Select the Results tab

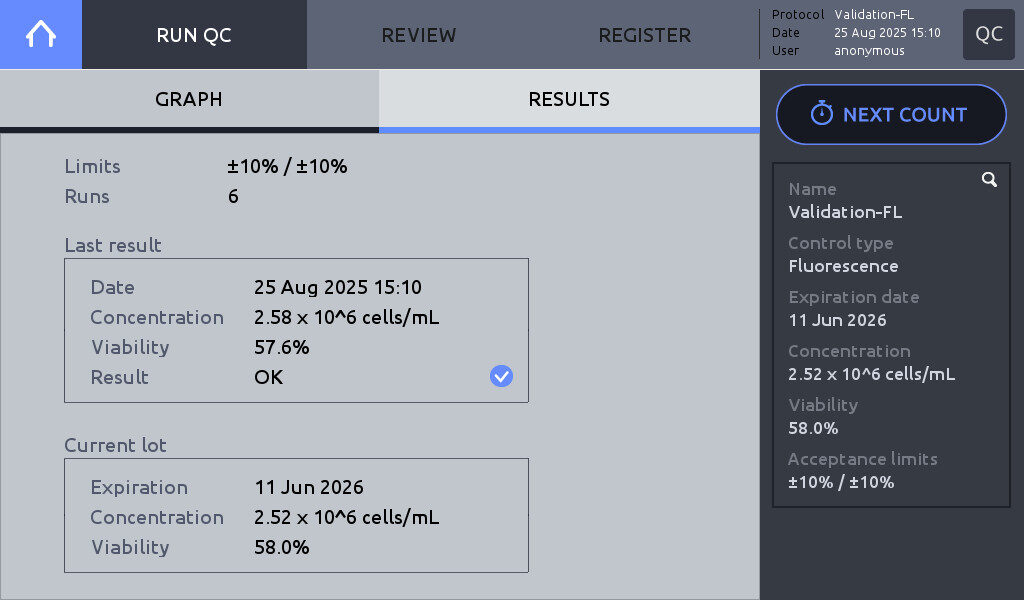[x=569, y=99]
